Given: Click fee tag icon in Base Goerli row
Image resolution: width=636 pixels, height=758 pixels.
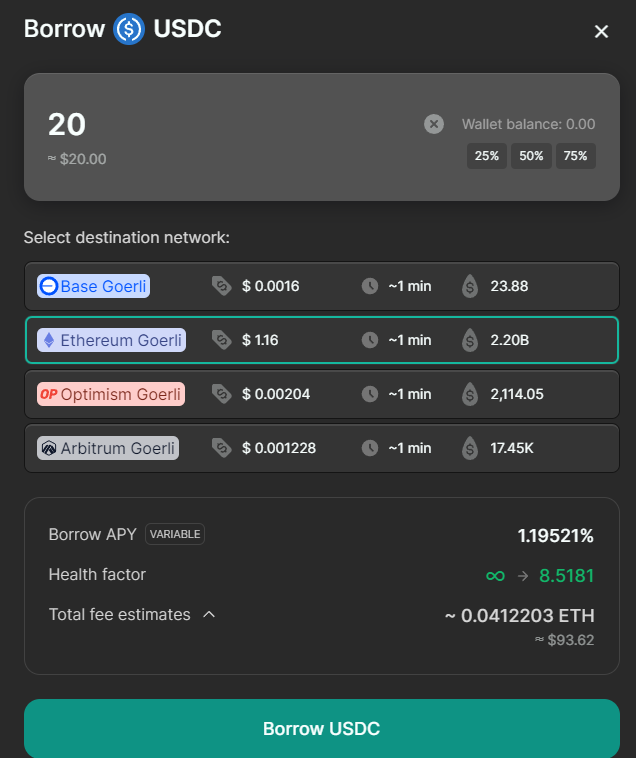Looking at the screenshot, I should pyautogui.click(x=222, y=286).
